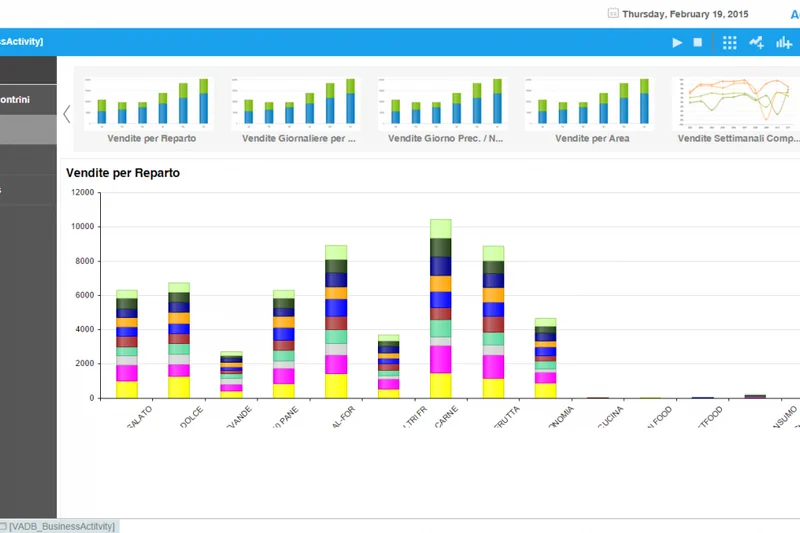The width and height of the screenshot is (800, 533).
Task: Click the light green top of the FRUTTA bar
Action: click(493, 253)
